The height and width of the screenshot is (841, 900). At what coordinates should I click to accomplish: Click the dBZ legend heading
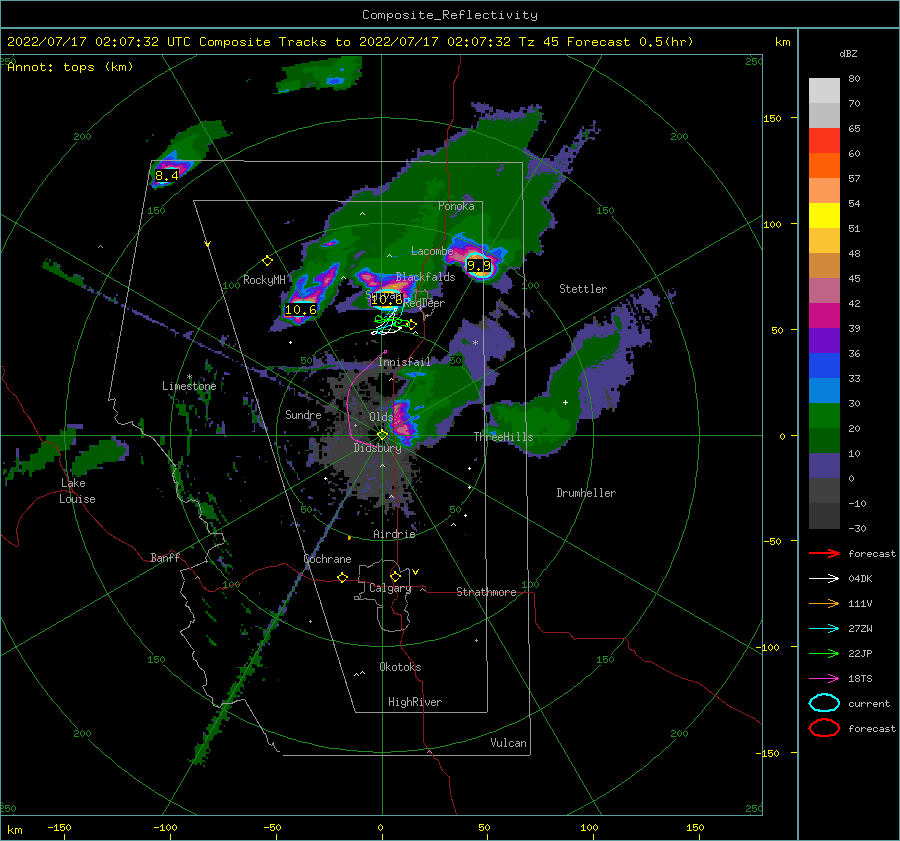(x=848, y=54)
